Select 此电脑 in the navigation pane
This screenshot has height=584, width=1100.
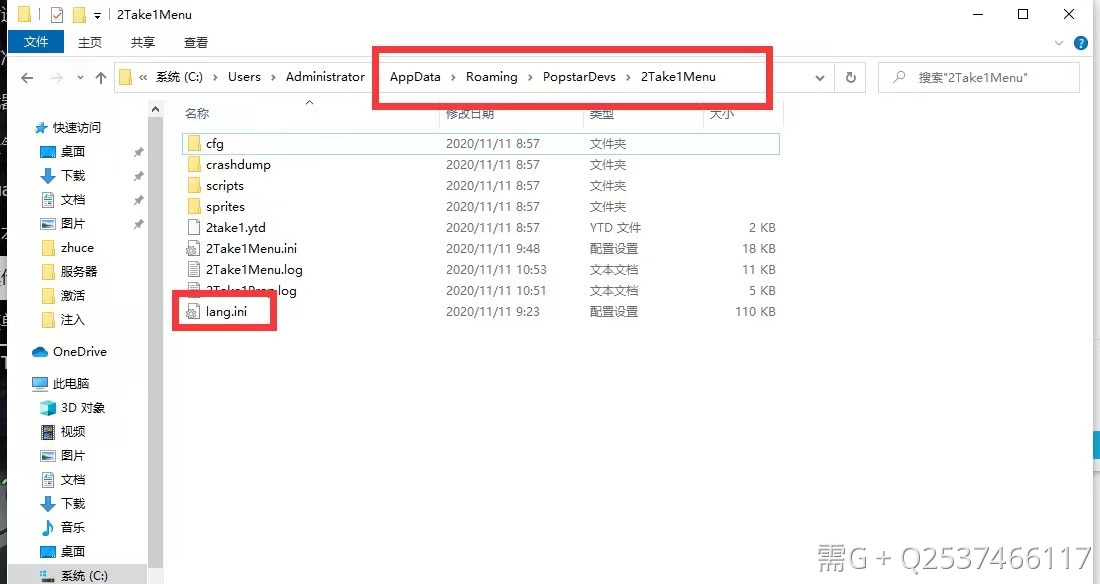pyautogui.click(x=71, y=383)
